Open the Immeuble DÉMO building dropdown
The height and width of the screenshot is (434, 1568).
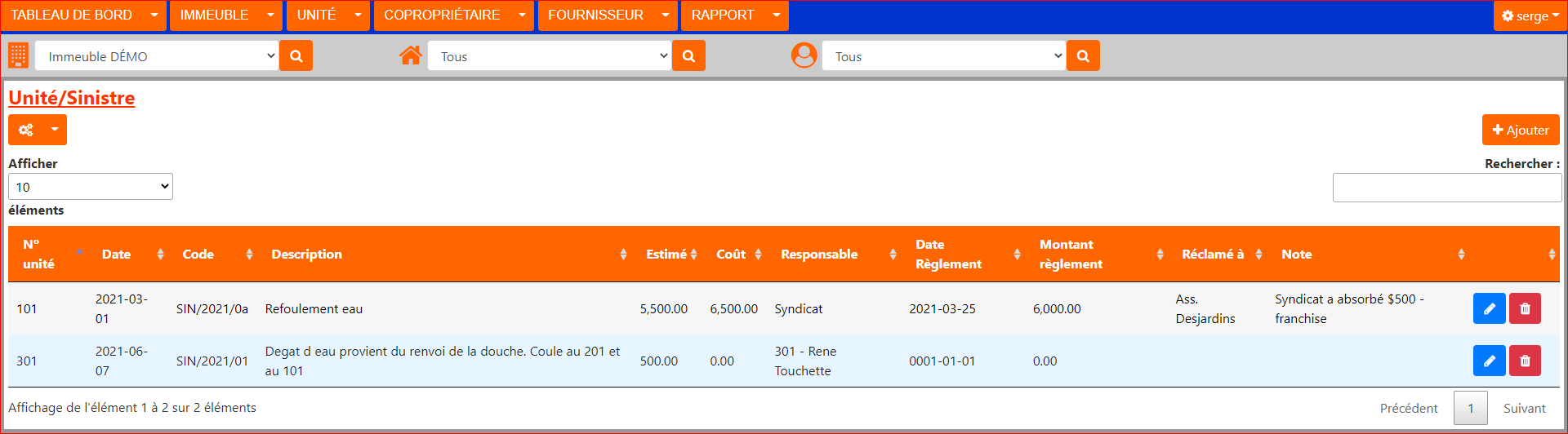[157, 56]
